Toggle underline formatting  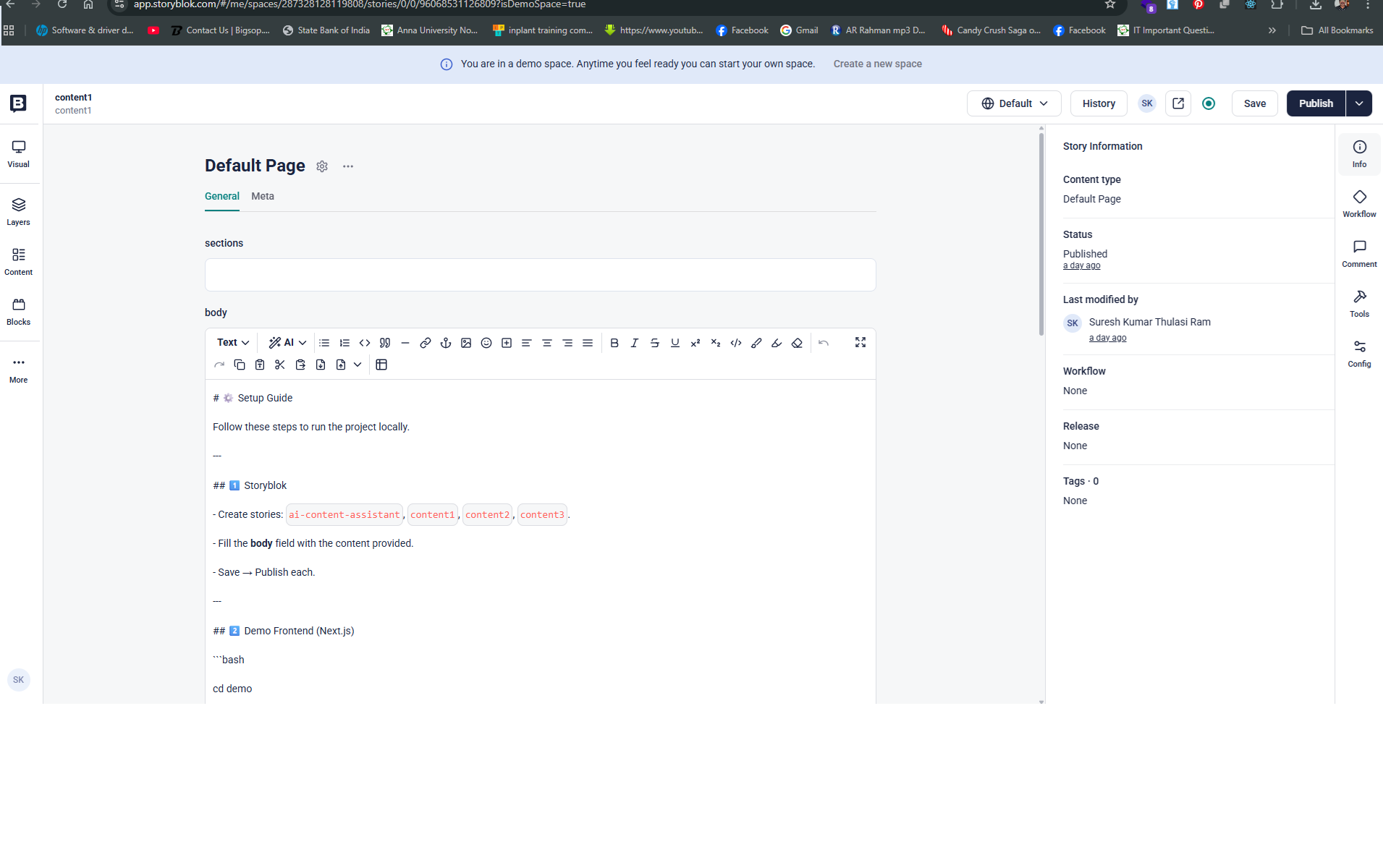pos(675,343)
